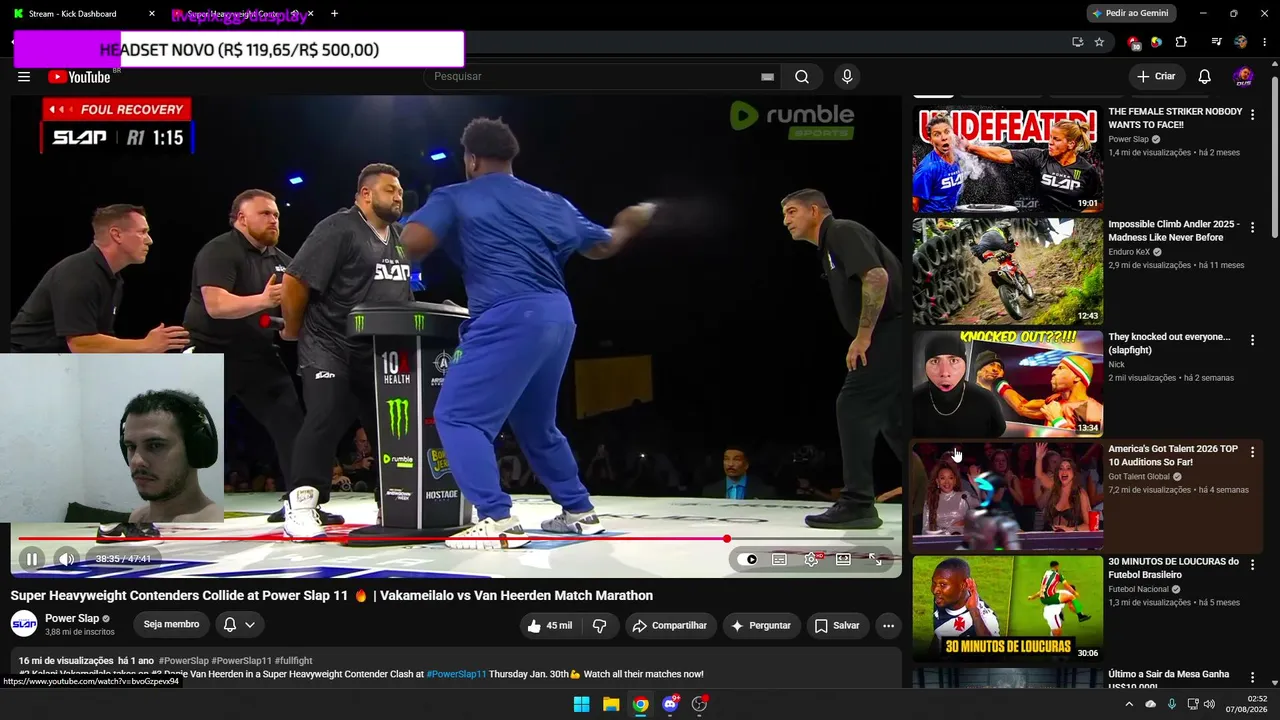Bookmark this page with the star
This screenshot has height=720, width=1280.
pyautogui.click(x=1099, y=42)
